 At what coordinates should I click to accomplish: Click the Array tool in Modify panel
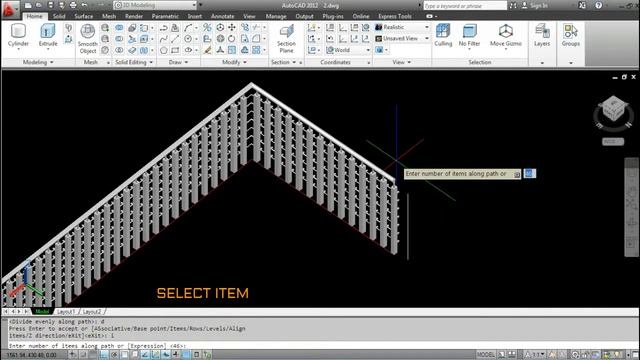pos(256,50)
